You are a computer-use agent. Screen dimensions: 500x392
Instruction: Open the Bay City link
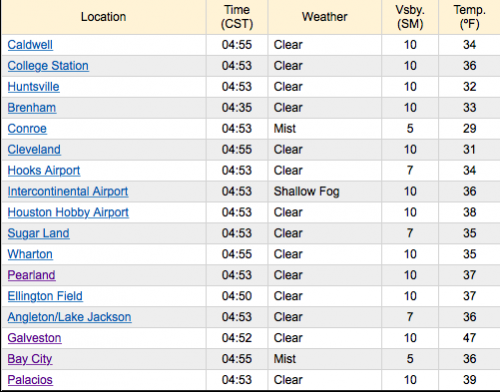coord(30,359)
